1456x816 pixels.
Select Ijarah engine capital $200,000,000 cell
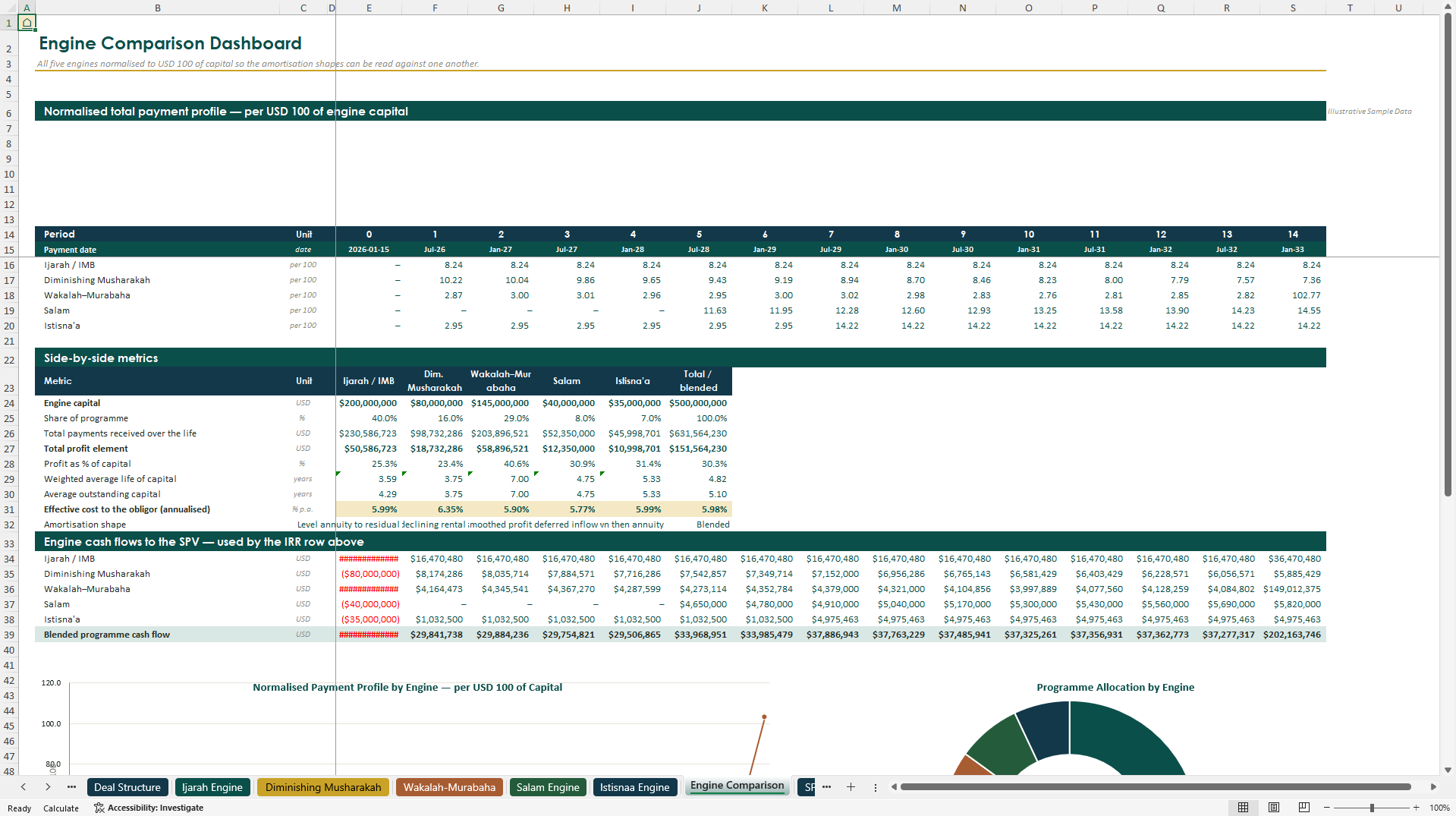(368, 403)
